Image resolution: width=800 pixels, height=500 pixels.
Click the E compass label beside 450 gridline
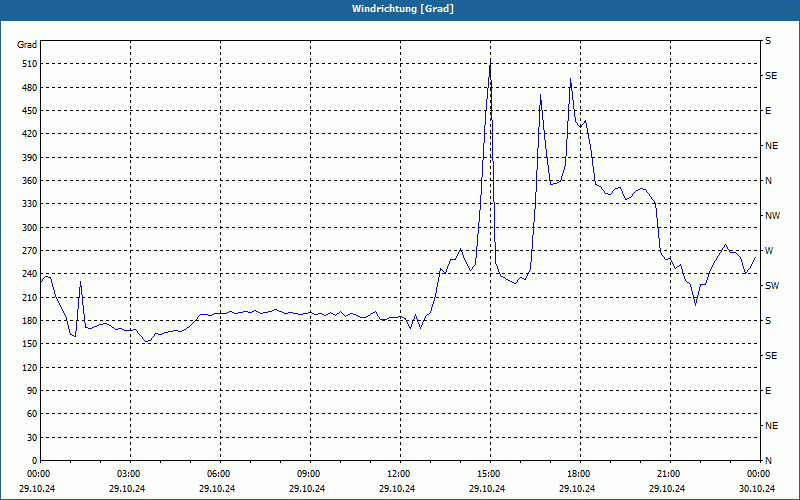click(768, 111)
